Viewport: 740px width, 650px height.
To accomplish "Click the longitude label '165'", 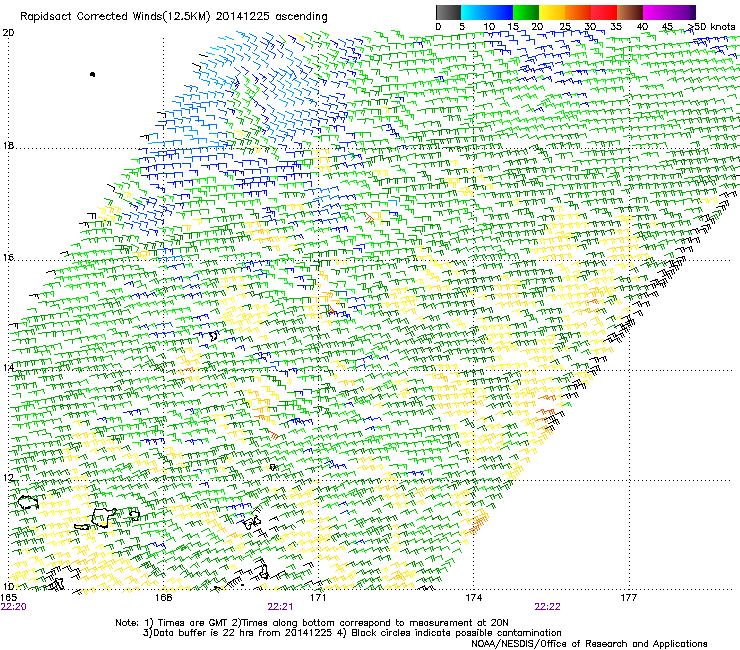I will pos(8,598).
